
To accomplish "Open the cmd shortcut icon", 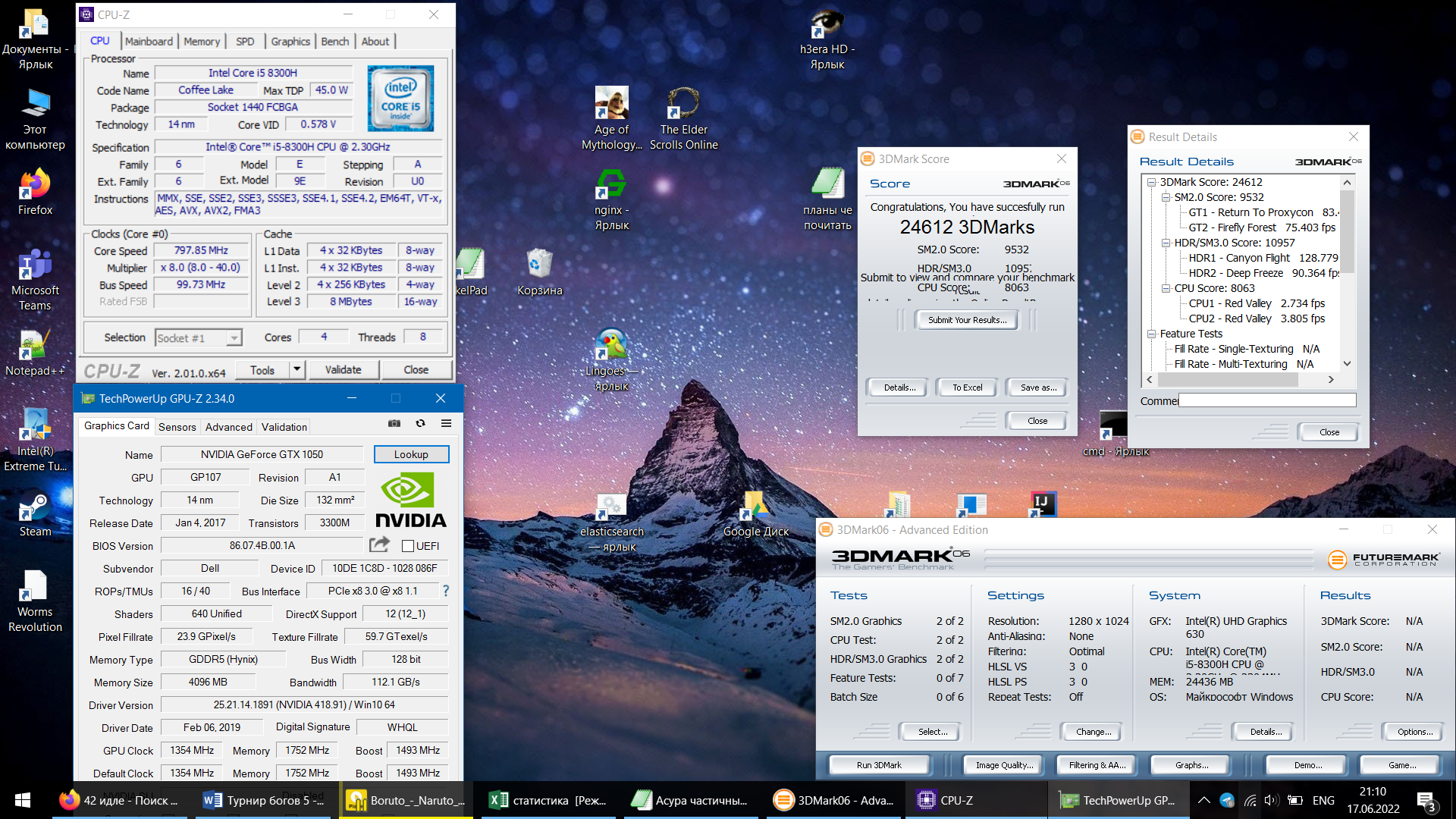I will 1115,434.
